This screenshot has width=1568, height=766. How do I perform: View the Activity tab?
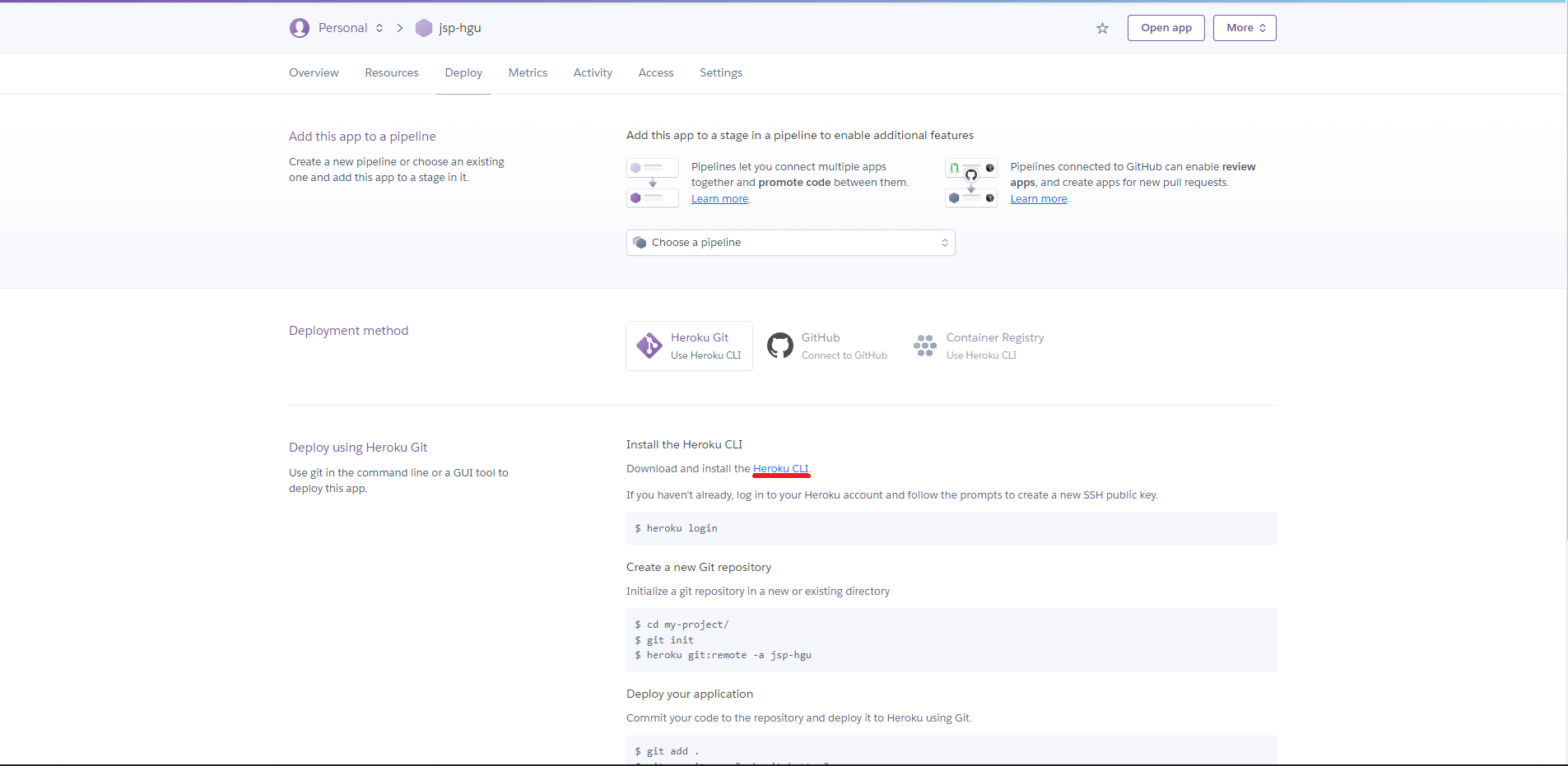593,73
